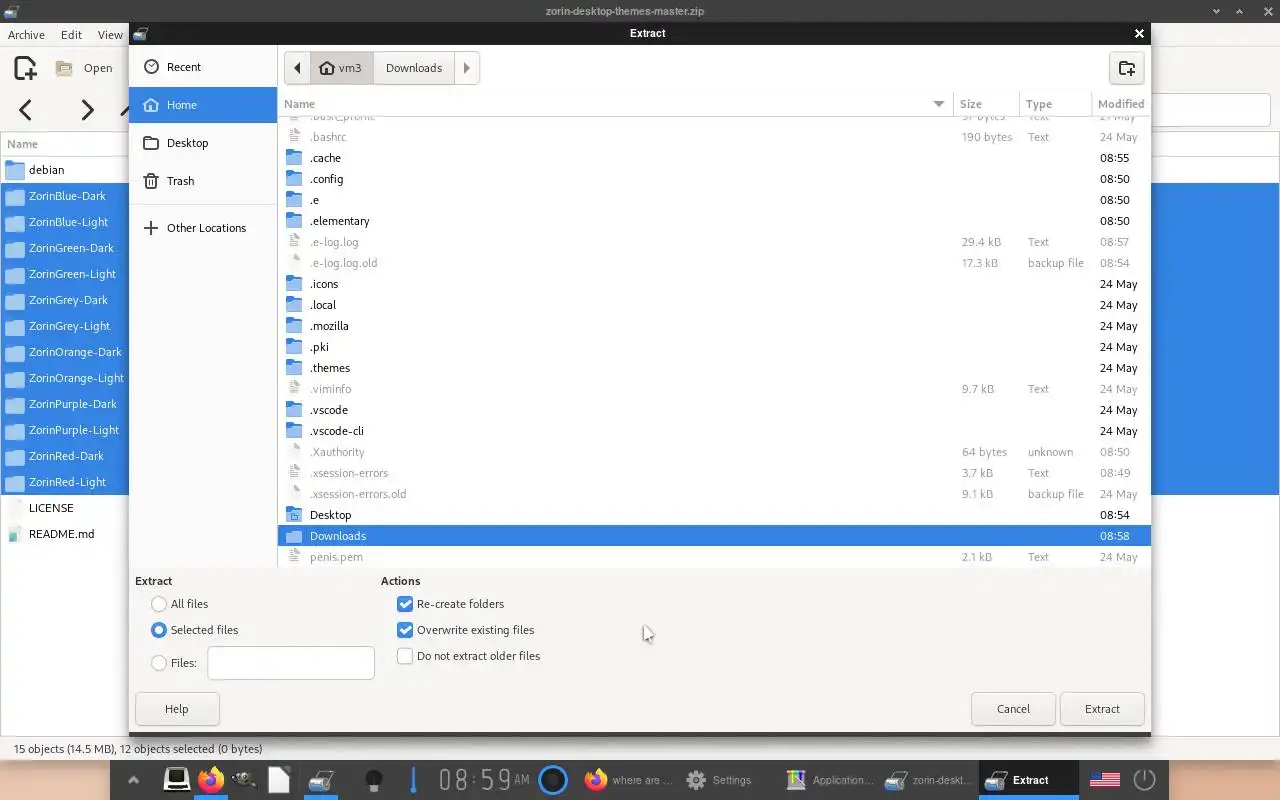Select the debian folder in archive window

65,170
